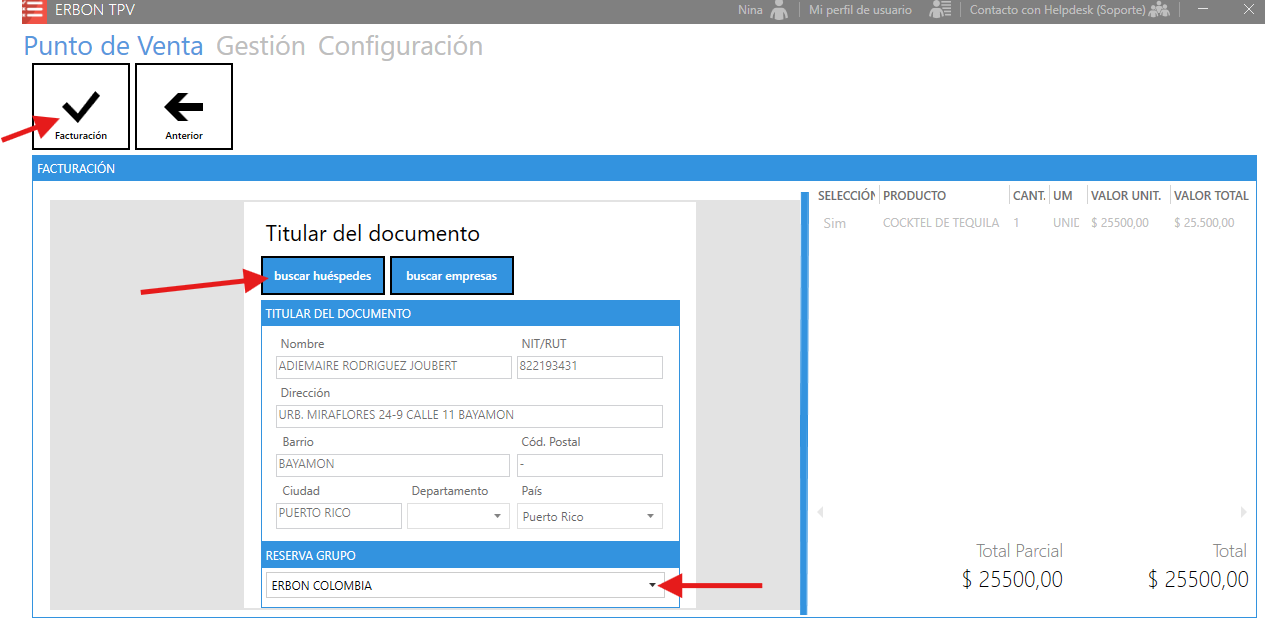The height and width of the screenshot is (623, 1265).
Task: Click the Helpdesk support people icon
Action: (1159, 10)
